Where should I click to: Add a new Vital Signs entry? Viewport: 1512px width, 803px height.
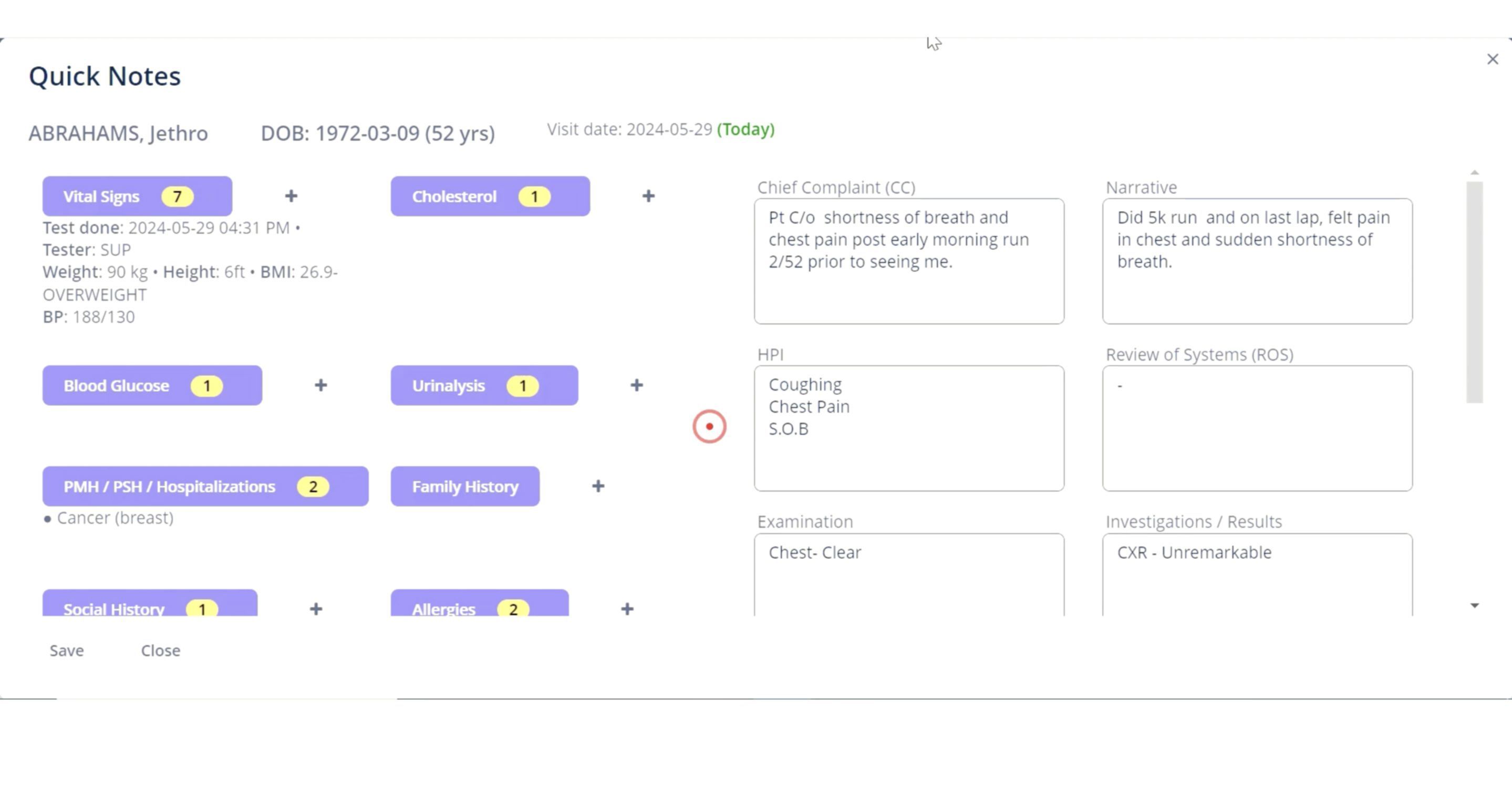[x=291, y=196]
